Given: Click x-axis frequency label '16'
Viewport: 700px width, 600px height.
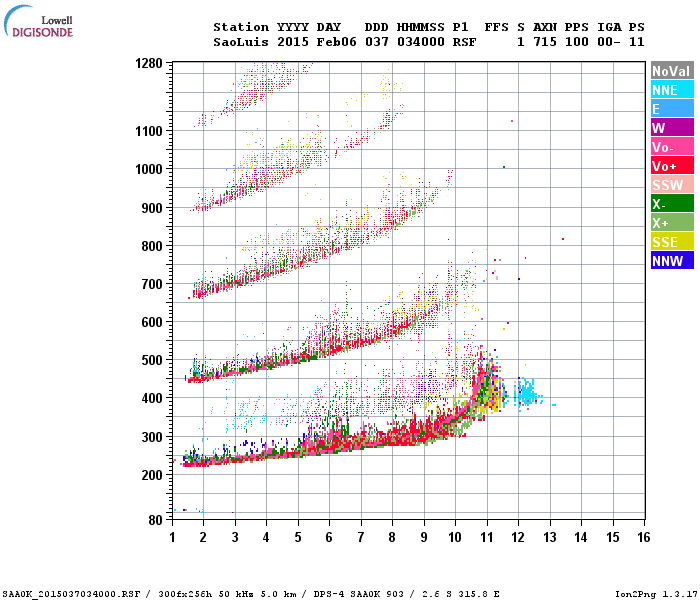Looking at the screenshot, I should tap(644, 537).
